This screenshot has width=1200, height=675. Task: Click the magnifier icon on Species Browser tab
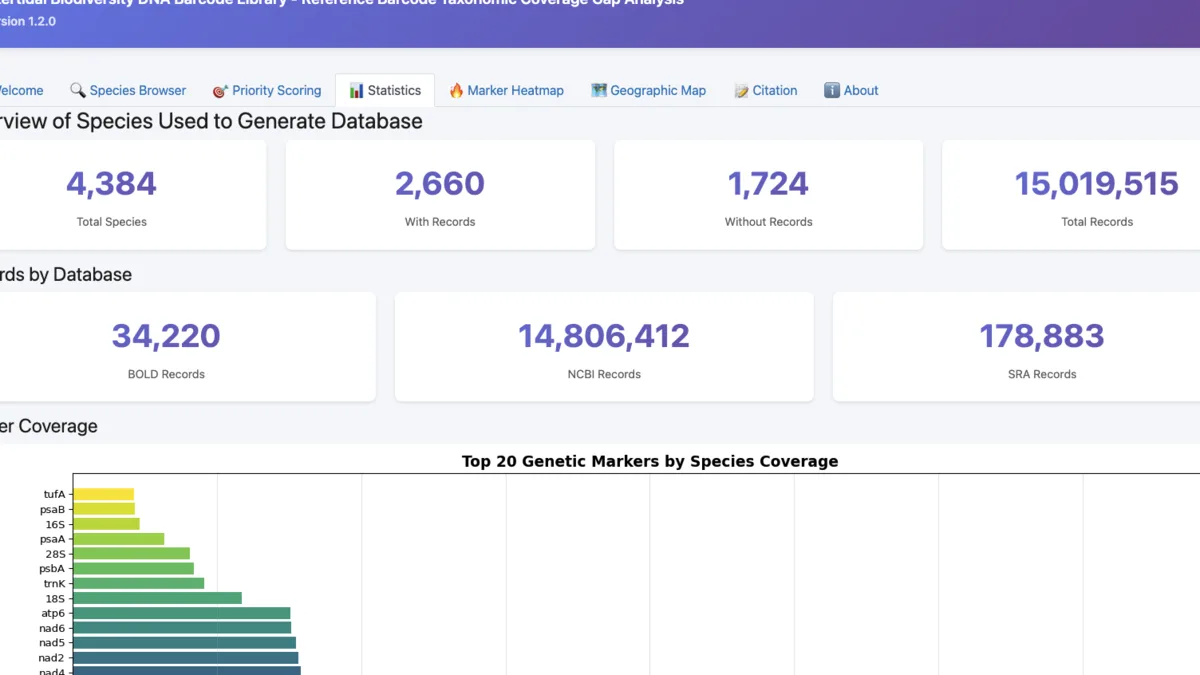[x=77, y=90]
